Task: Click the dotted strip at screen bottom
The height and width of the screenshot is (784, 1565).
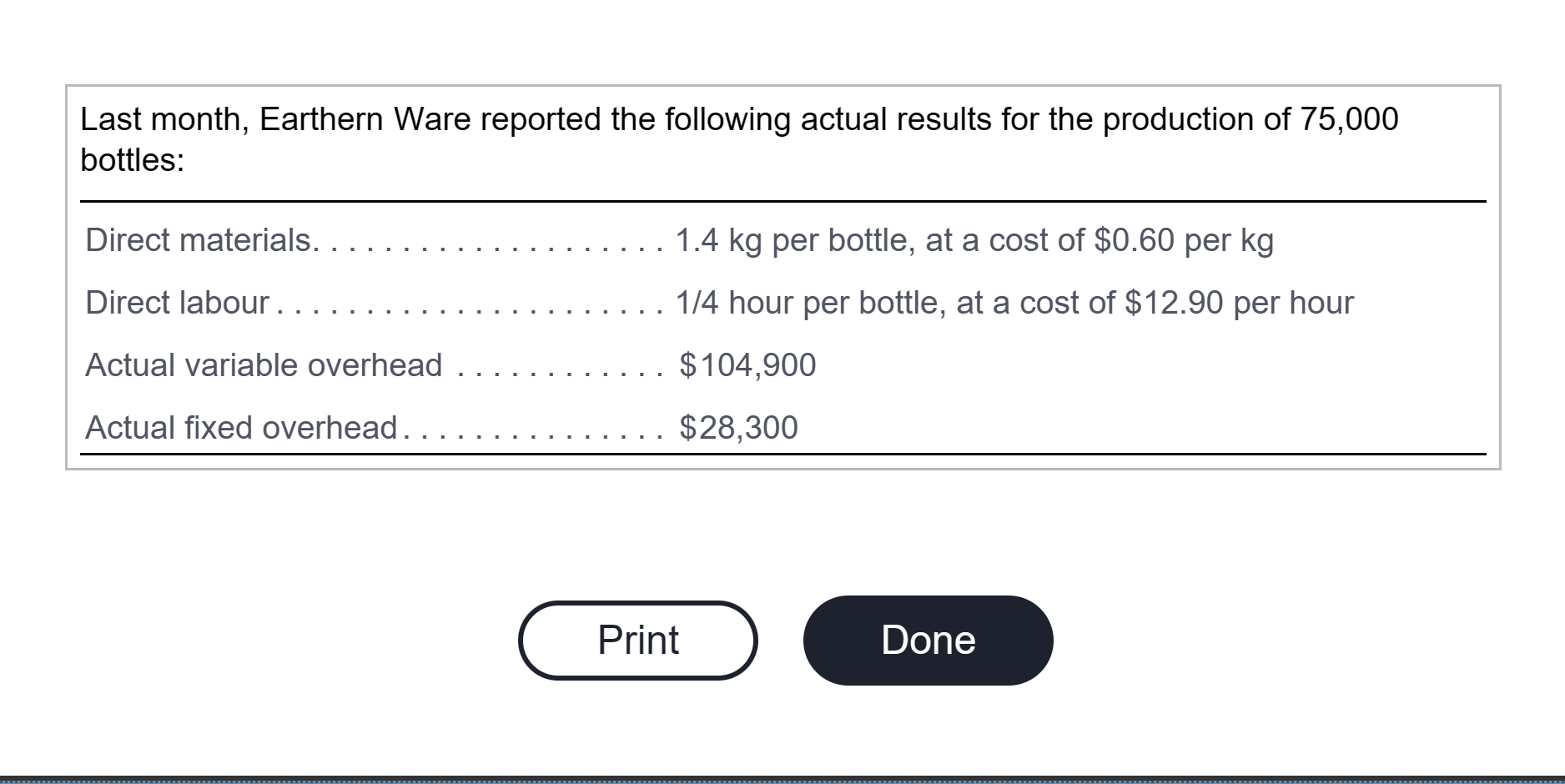Action: pyautogui.click(x=782, y=778)
